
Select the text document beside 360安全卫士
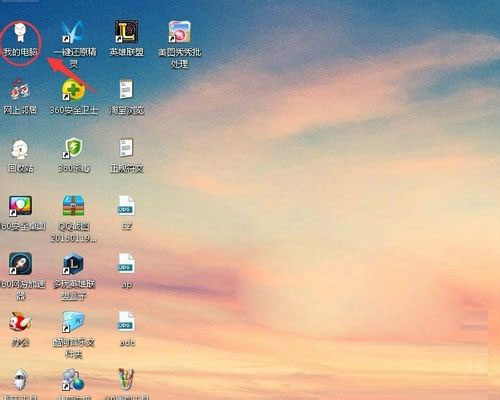pos(126,89)
